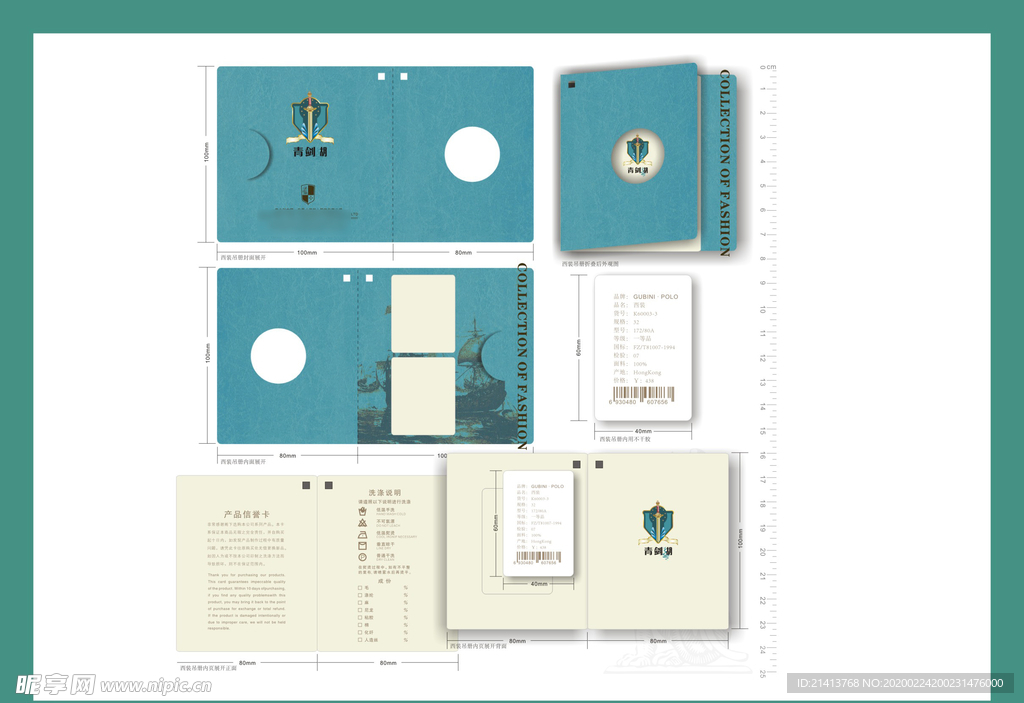The width and height of the screenshot is (1024, 703).
Task: Click the folded blue booklet mockup
Action: pos(648,158)
